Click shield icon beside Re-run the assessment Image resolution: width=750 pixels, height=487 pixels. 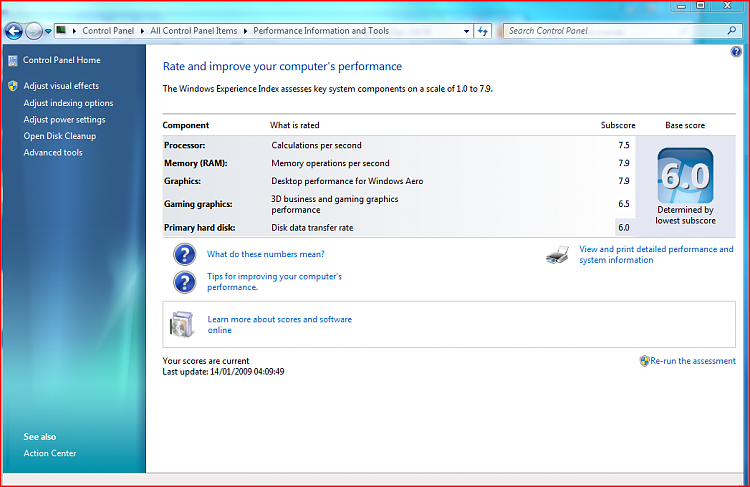[x=644, y=361]
